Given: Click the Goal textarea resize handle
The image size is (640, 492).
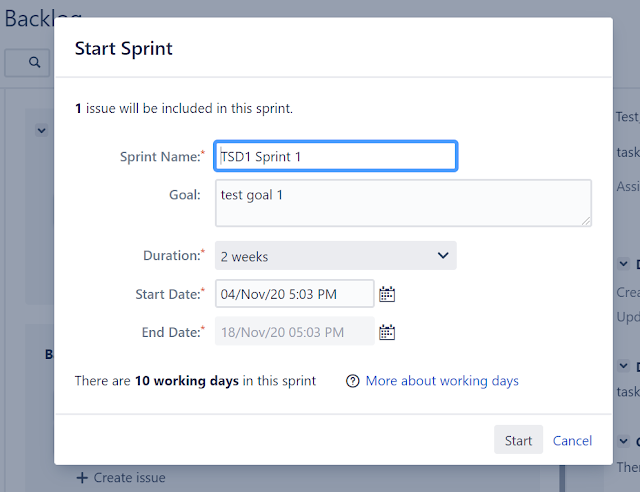Looking at the screenshot, I should pyautogui.click(x=586, y=221).
